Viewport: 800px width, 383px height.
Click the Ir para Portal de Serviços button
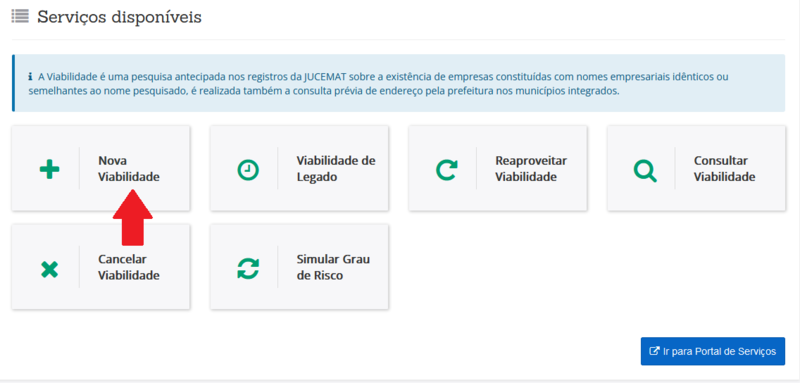[713, 351]
